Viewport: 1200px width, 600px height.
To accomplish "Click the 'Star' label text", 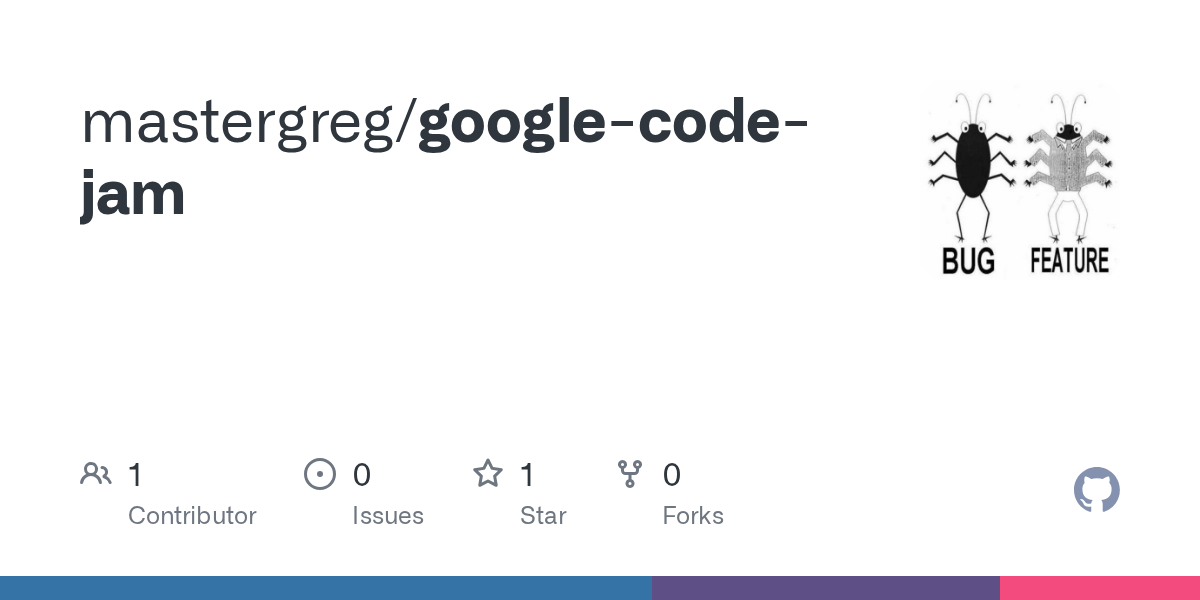I will pos(543,516).
